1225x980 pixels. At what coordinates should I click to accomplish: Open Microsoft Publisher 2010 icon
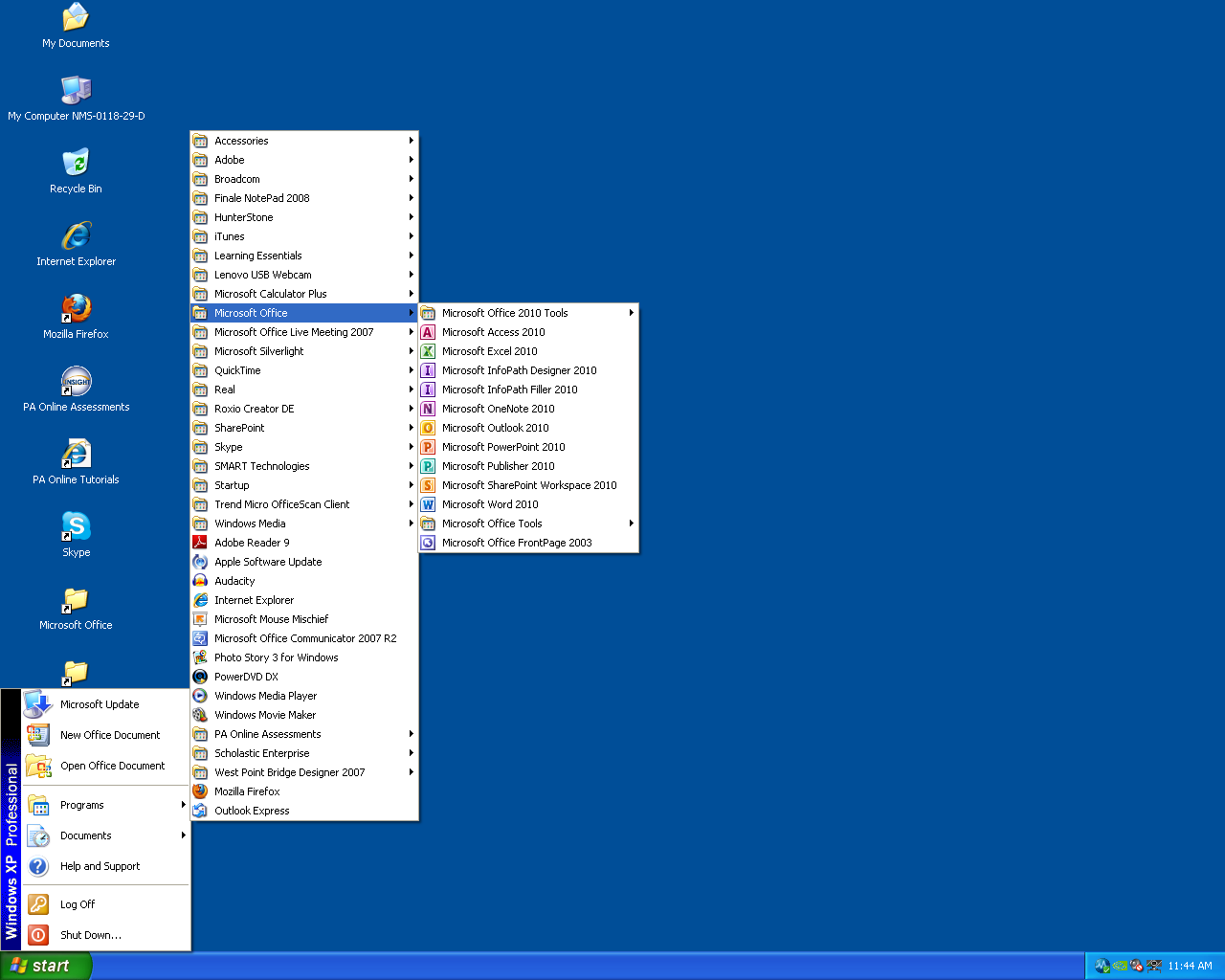tap(428, 466)
